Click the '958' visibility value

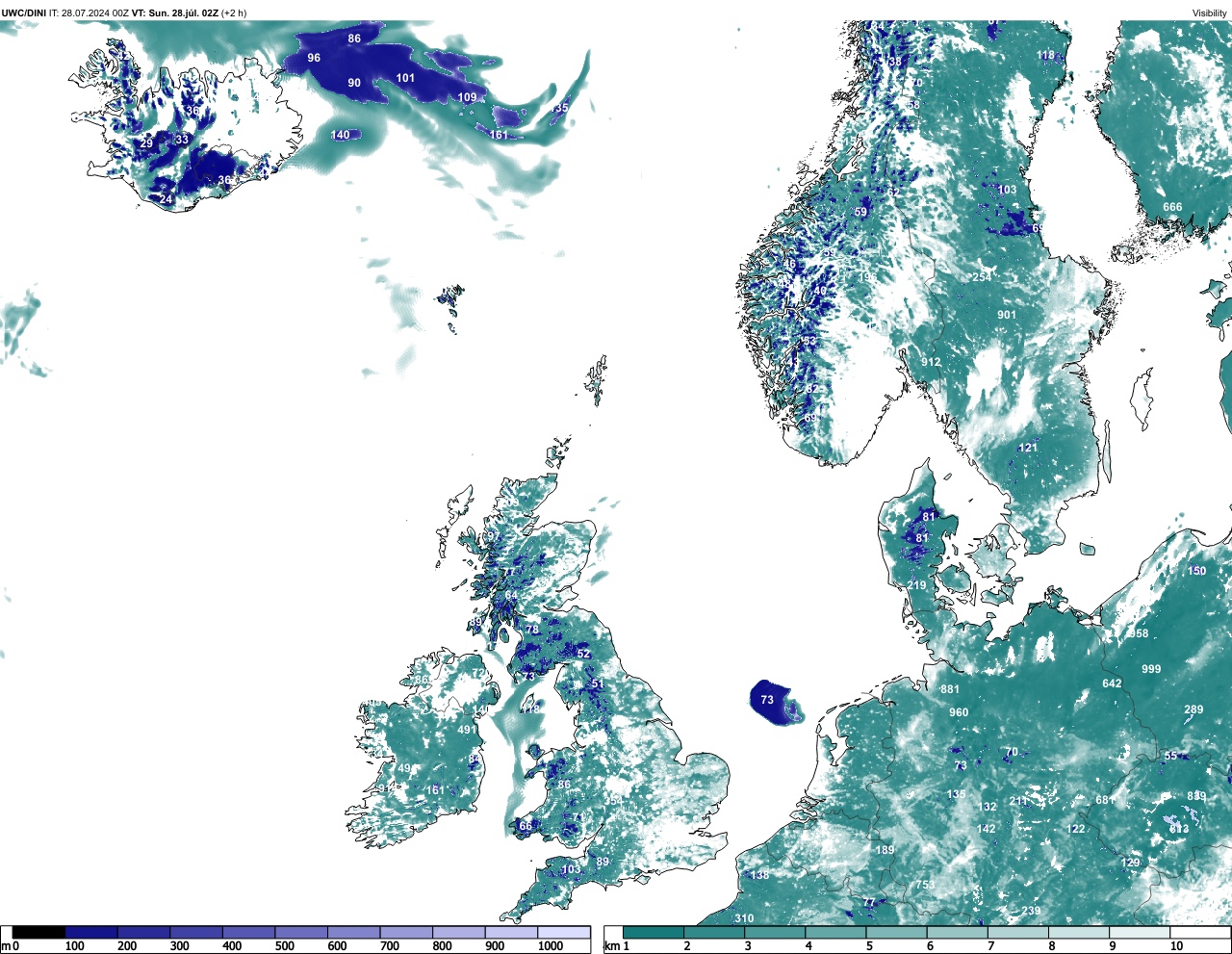point(1139,633)
